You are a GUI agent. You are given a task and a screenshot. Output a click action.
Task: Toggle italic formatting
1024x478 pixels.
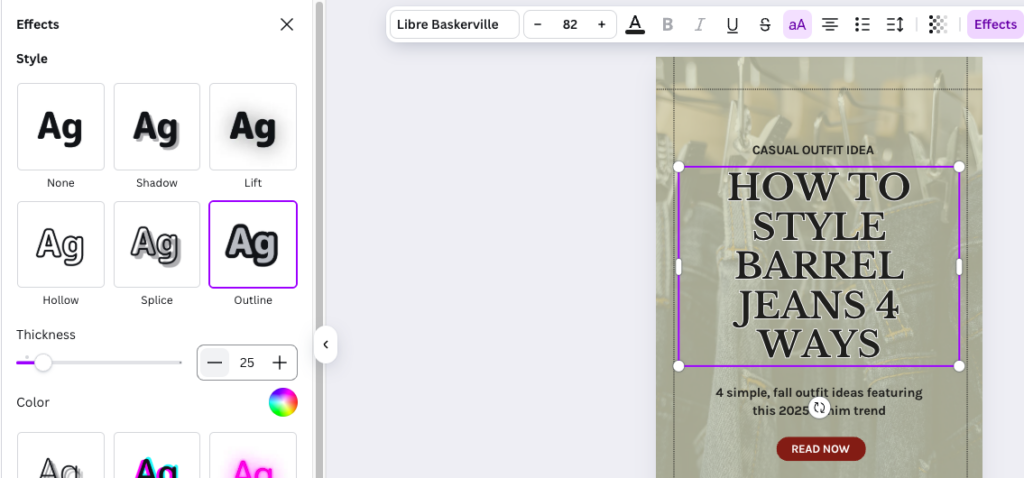click(699, 24)
